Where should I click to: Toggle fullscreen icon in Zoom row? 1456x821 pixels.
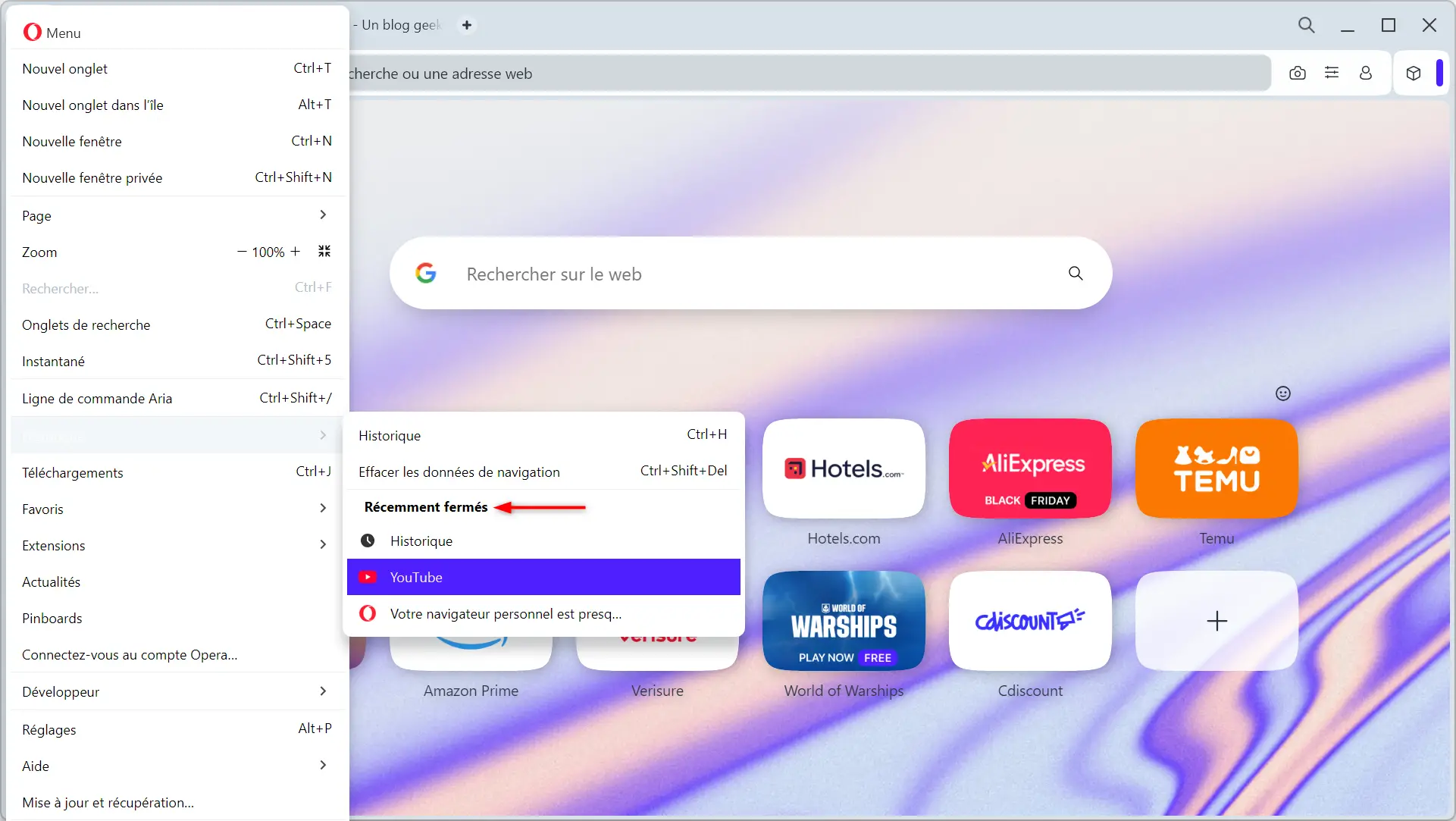[x=324, y=251]
